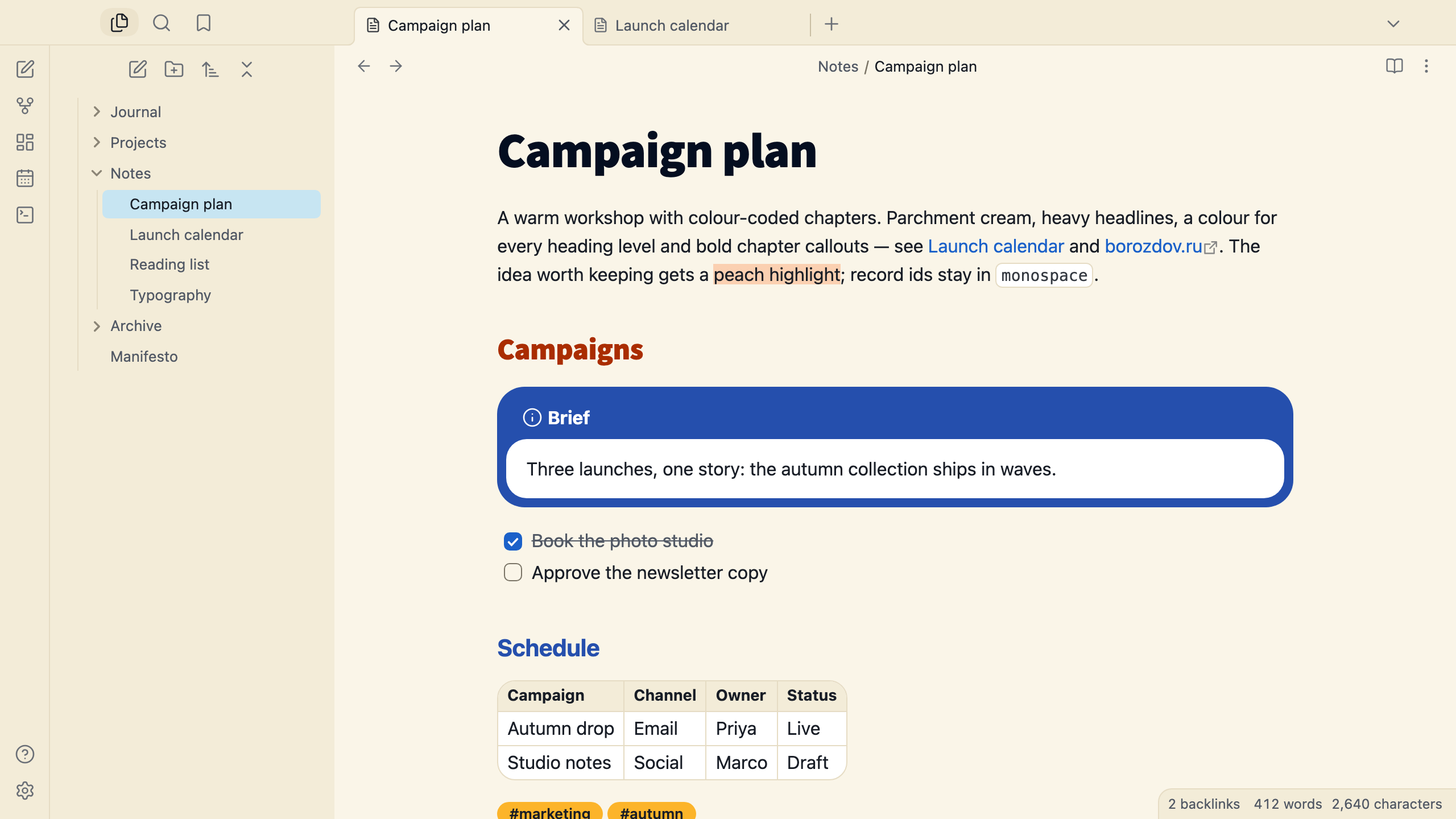The height and width of the screenshot is (819, 1456).
Task: Open command palette terminal icon
Action: pos(25,215)
